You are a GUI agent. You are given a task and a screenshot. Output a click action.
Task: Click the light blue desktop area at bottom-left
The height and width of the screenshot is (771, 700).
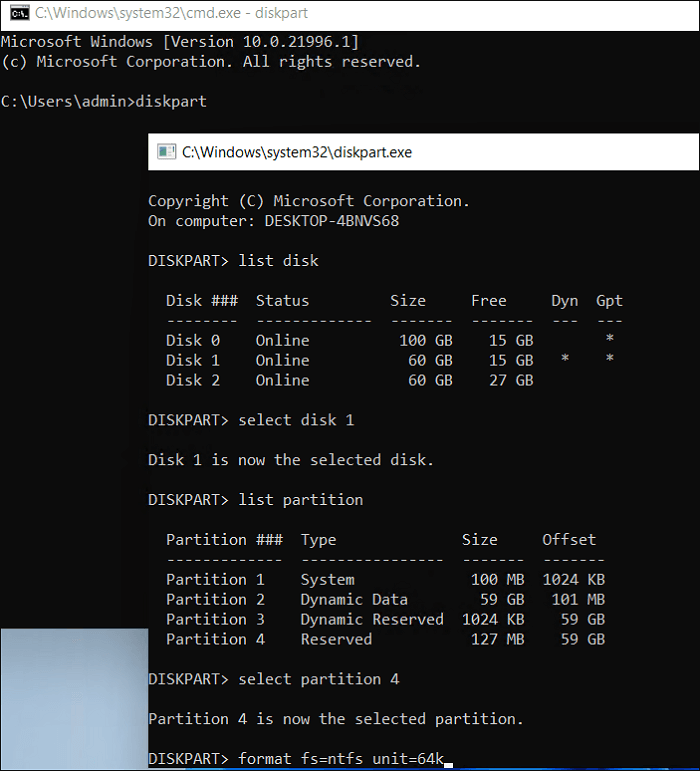[72, 698]
